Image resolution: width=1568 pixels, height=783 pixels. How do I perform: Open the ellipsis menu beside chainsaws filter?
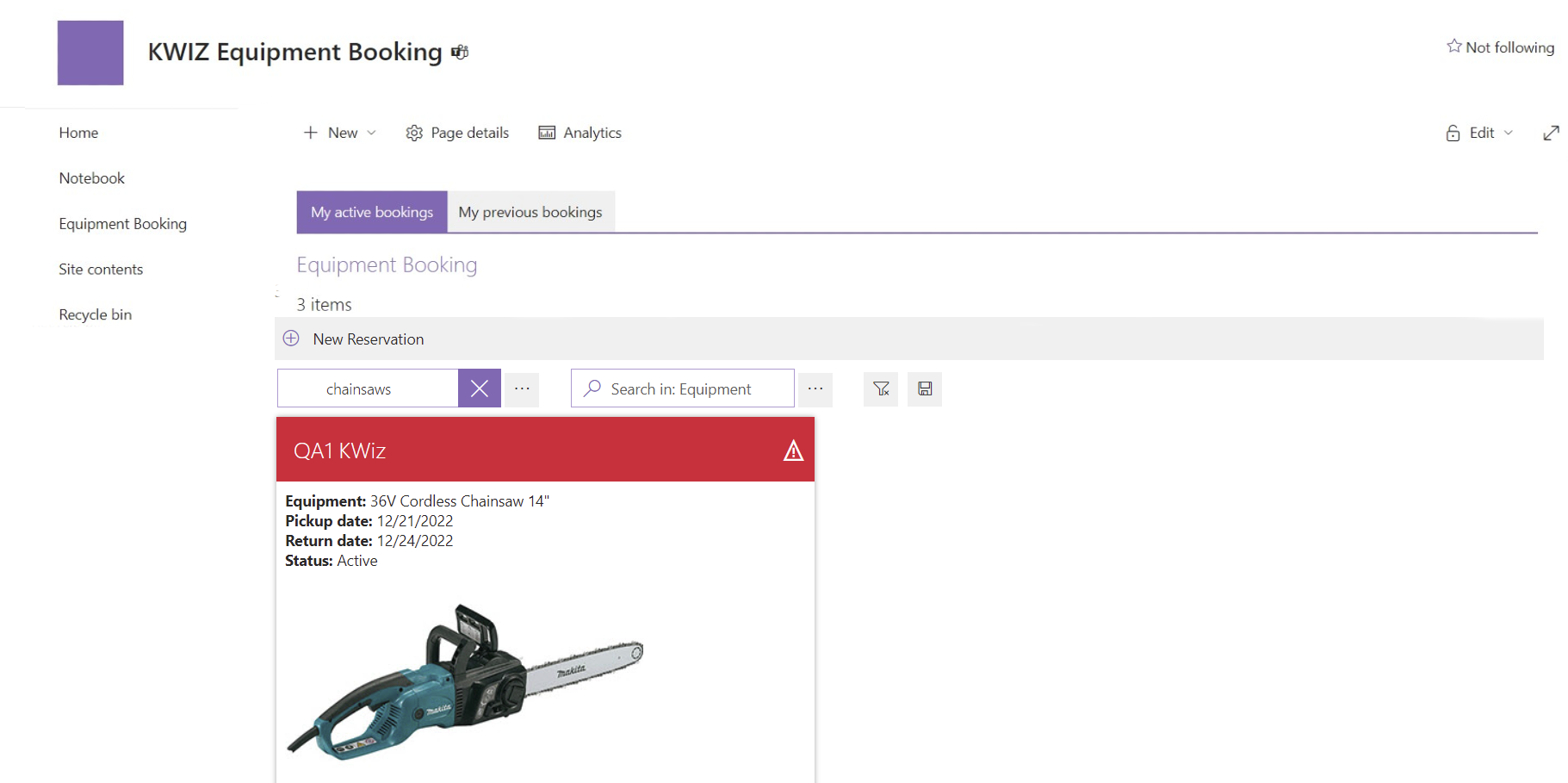tap(521, 389)
